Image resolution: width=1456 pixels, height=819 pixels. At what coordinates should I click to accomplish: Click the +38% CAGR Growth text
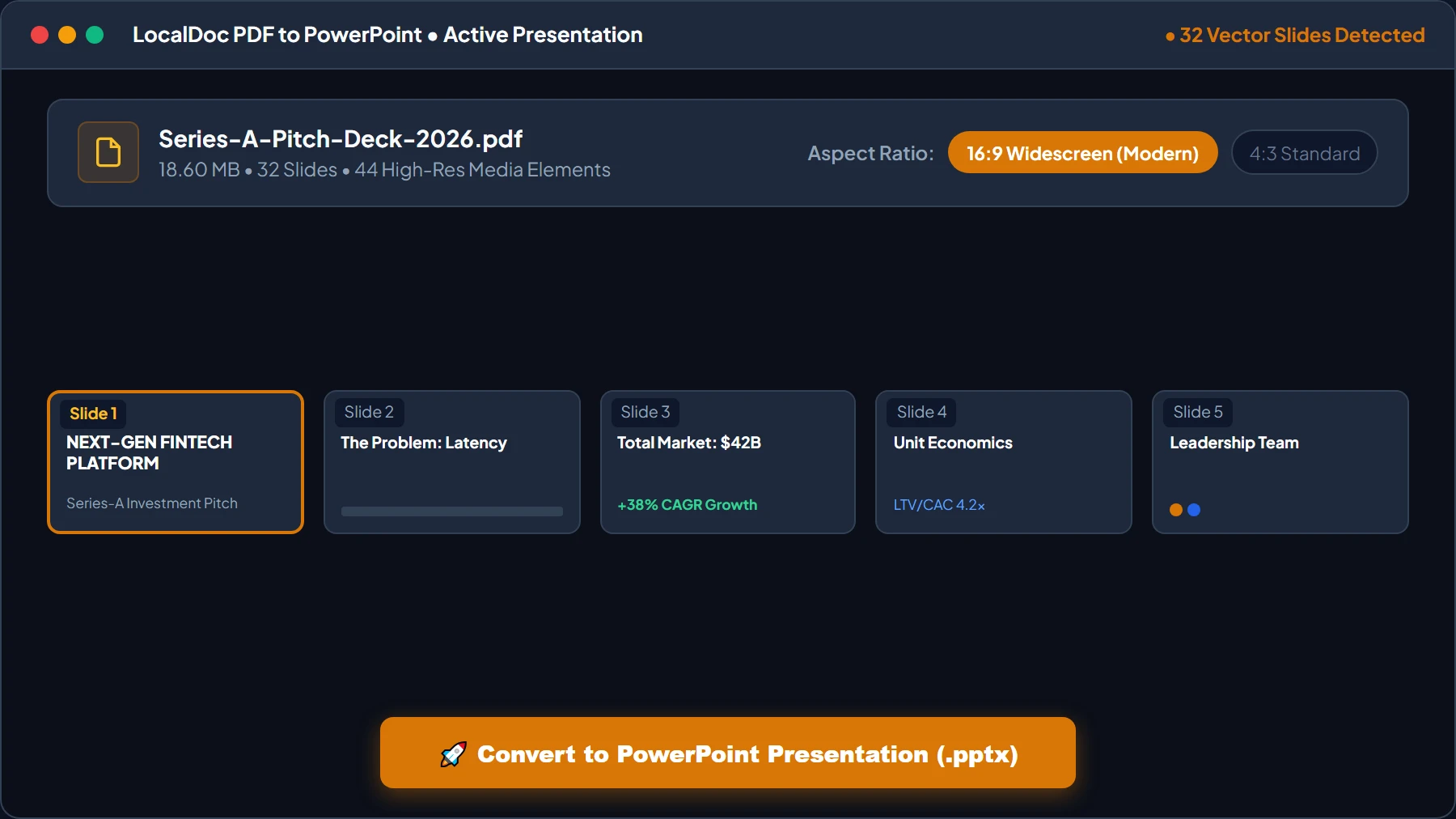(x=688, y=505)
